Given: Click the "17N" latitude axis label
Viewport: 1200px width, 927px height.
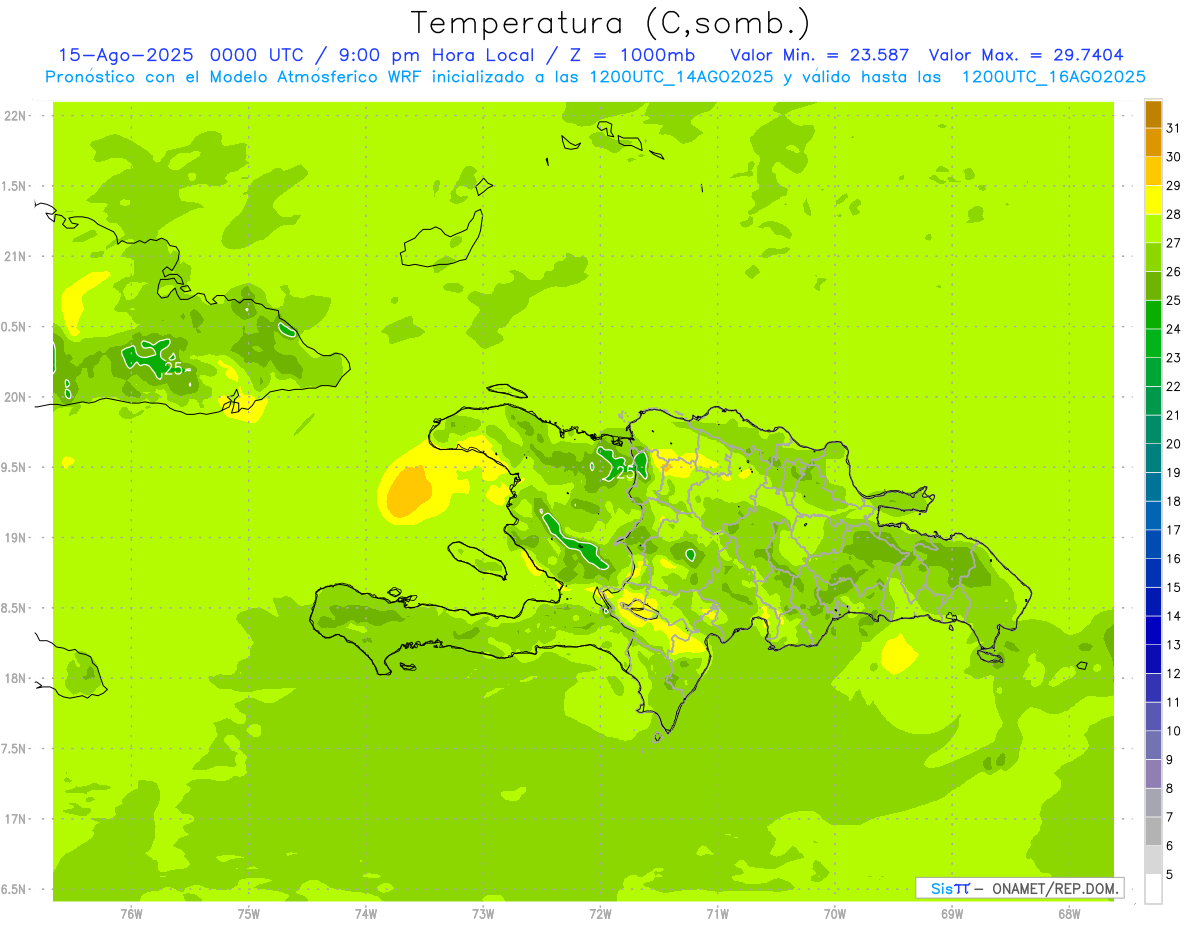Looking at the screenshot, I should [x=16, y=819].
